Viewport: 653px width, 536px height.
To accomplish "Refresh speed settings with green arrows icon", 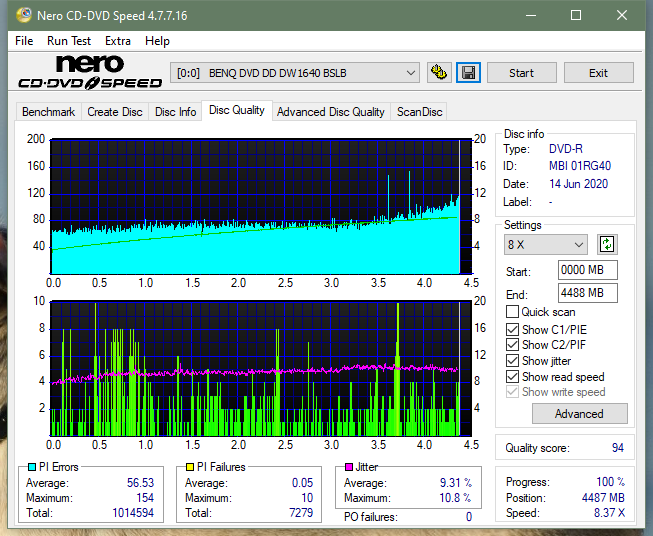I will point(607,244).
